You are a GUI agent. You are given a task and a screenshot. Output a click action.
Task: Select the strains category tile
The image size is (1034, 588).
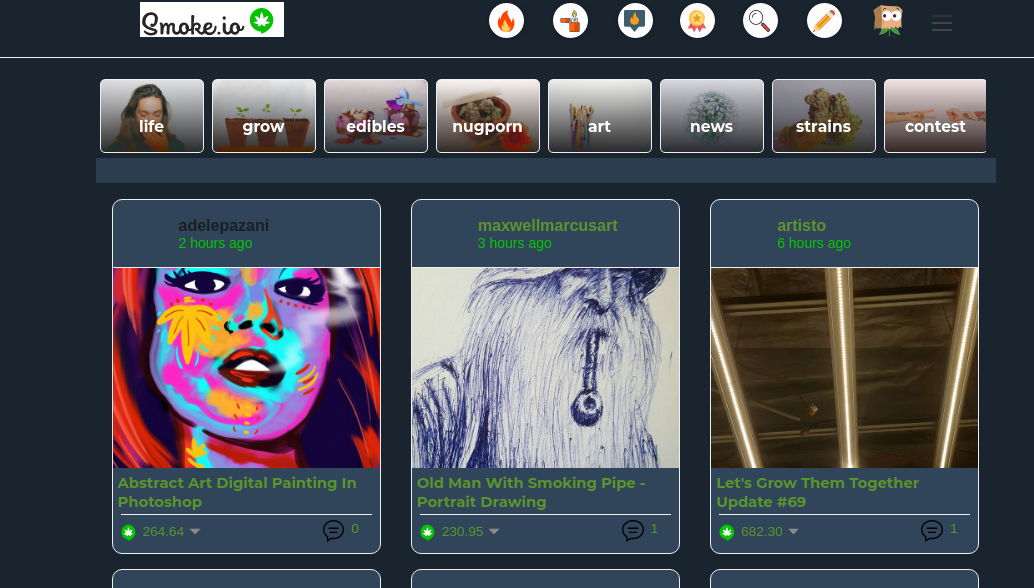click(824, 116)
